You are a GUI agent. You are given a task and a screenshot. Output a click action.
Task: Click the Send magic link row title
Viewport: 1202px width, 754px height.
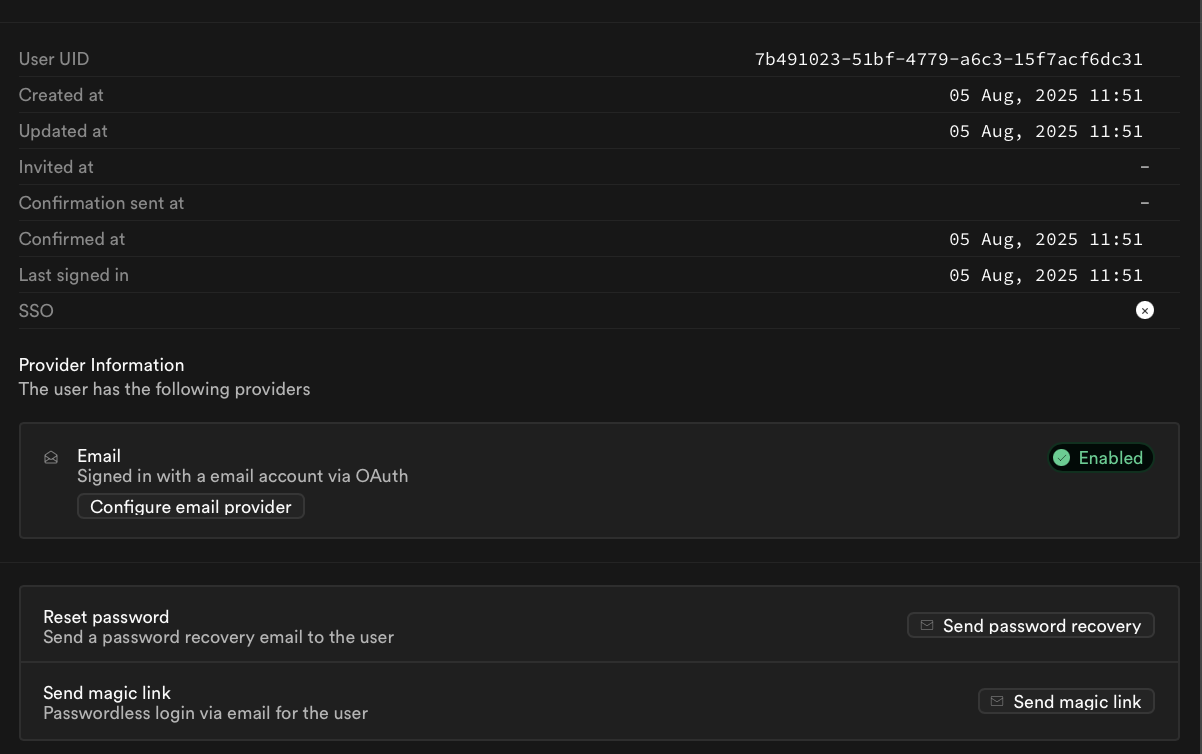(107, 693)
